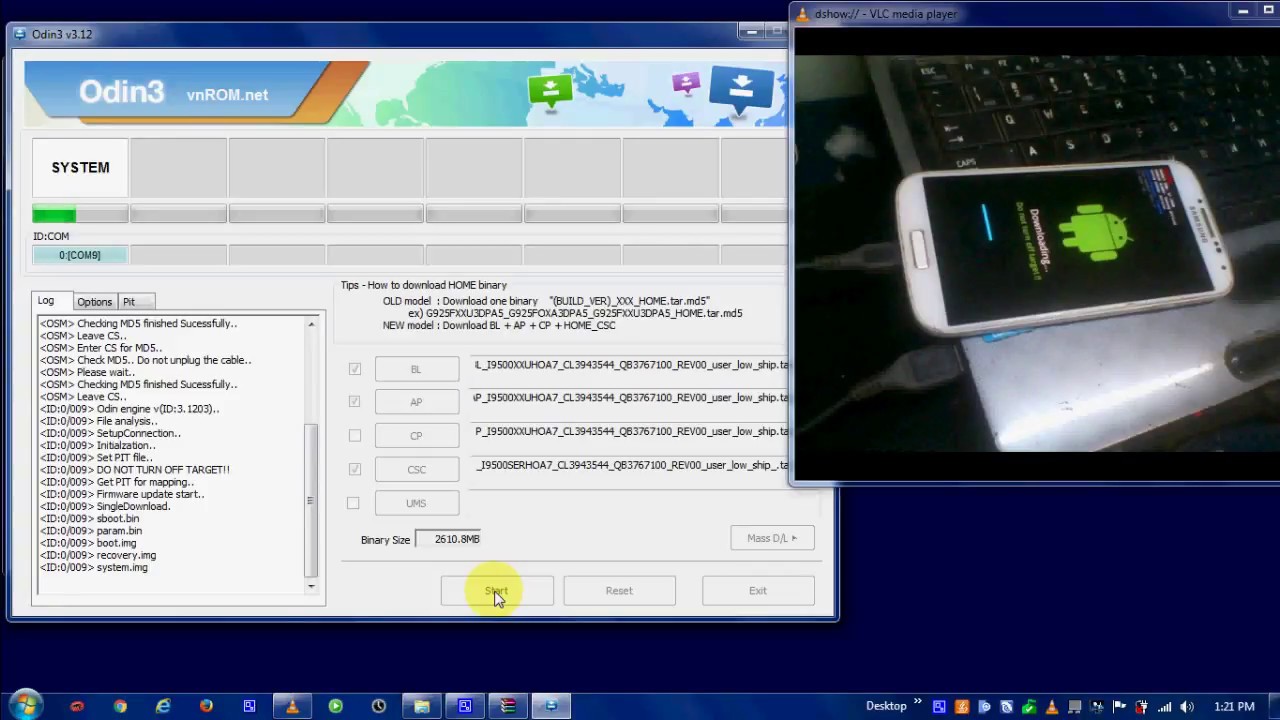Open the Action Center flag tray icon
1280x720 pixels.
pyautogui.click(x=1120, y=706)
